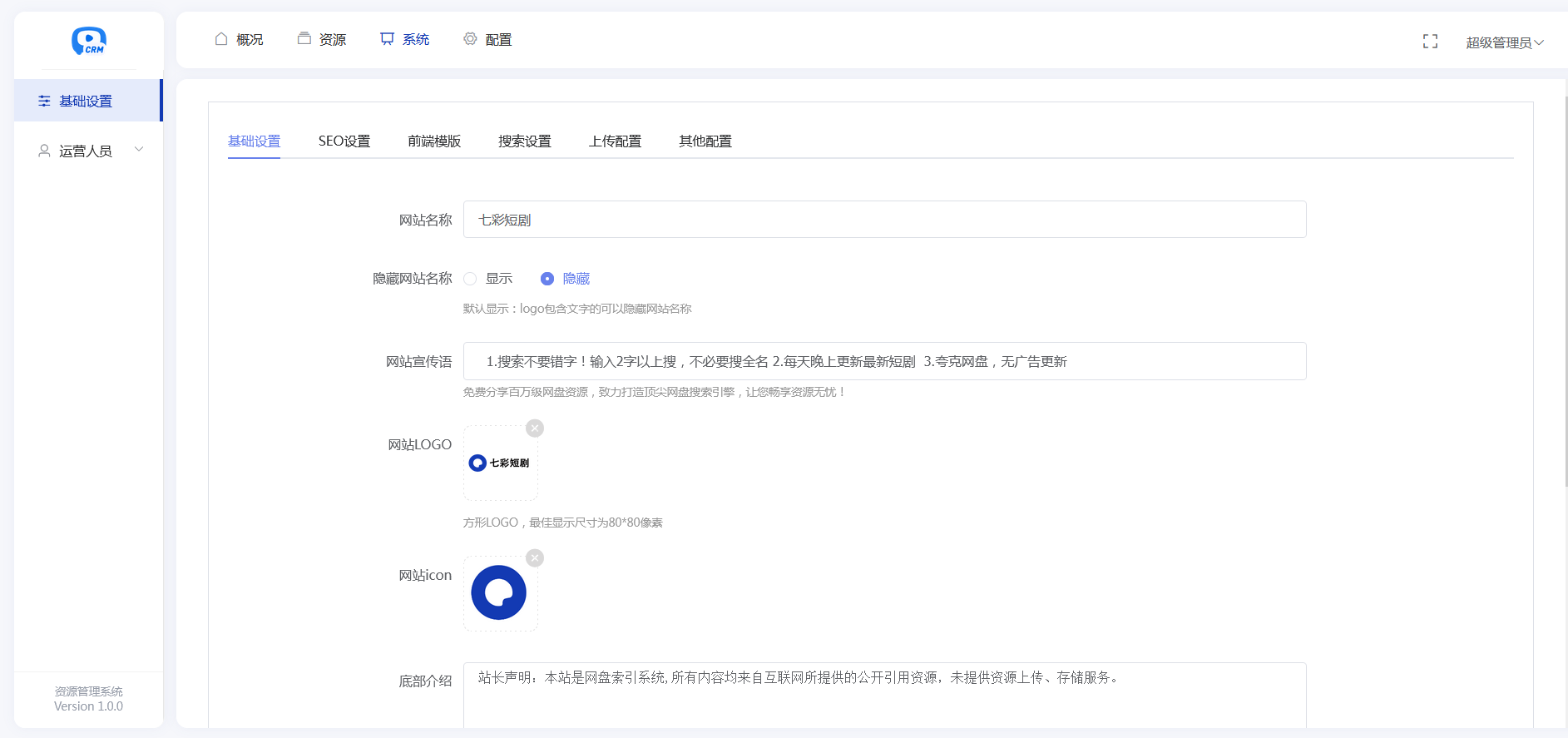Click the 底部介绍 text area
1568x738 pixels.
tap(884, 695)
